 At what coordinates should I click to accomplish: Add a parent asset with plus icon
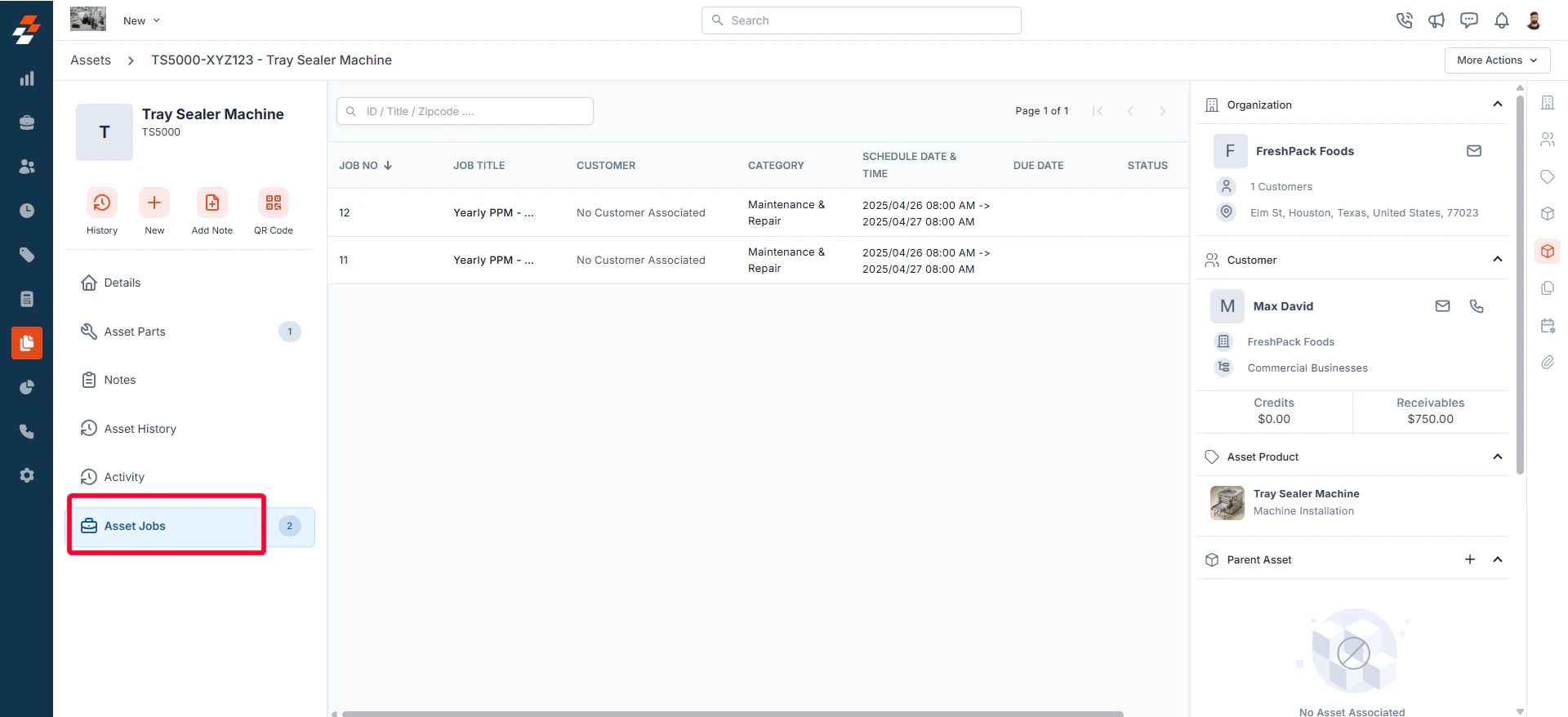click(x=1470, y=559)
